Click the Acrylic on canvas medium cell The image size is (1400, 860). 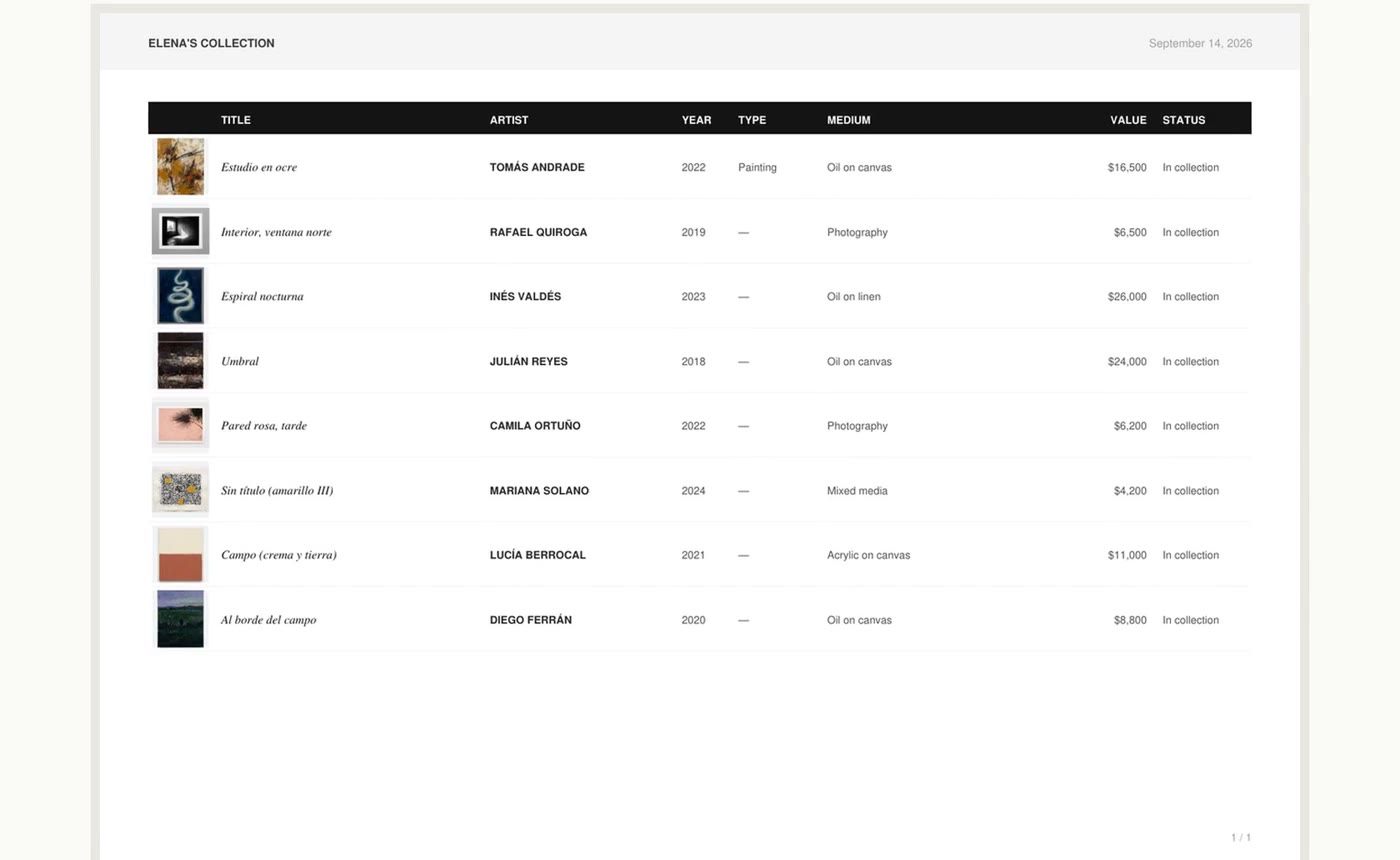(x=868, y=554)
